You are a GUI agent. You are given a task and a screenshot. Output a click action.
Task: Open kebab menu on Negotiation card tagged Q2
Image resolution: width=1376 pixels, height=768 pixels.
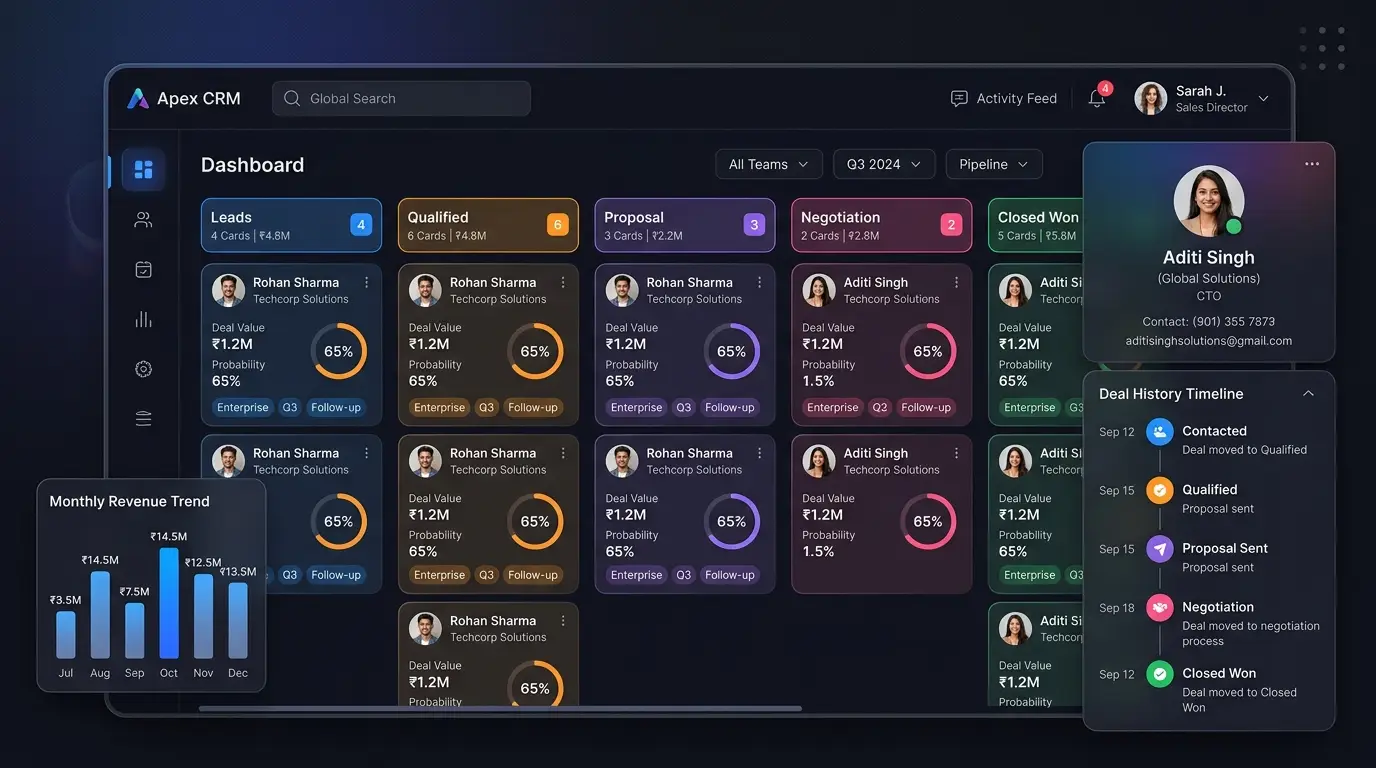[957, 283]
